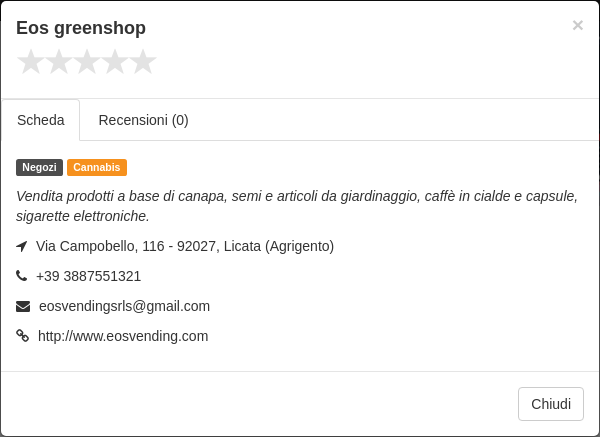Select the orange Cannabis tag
This screenshot has height=437, width=600.
[x=97, y=168]
